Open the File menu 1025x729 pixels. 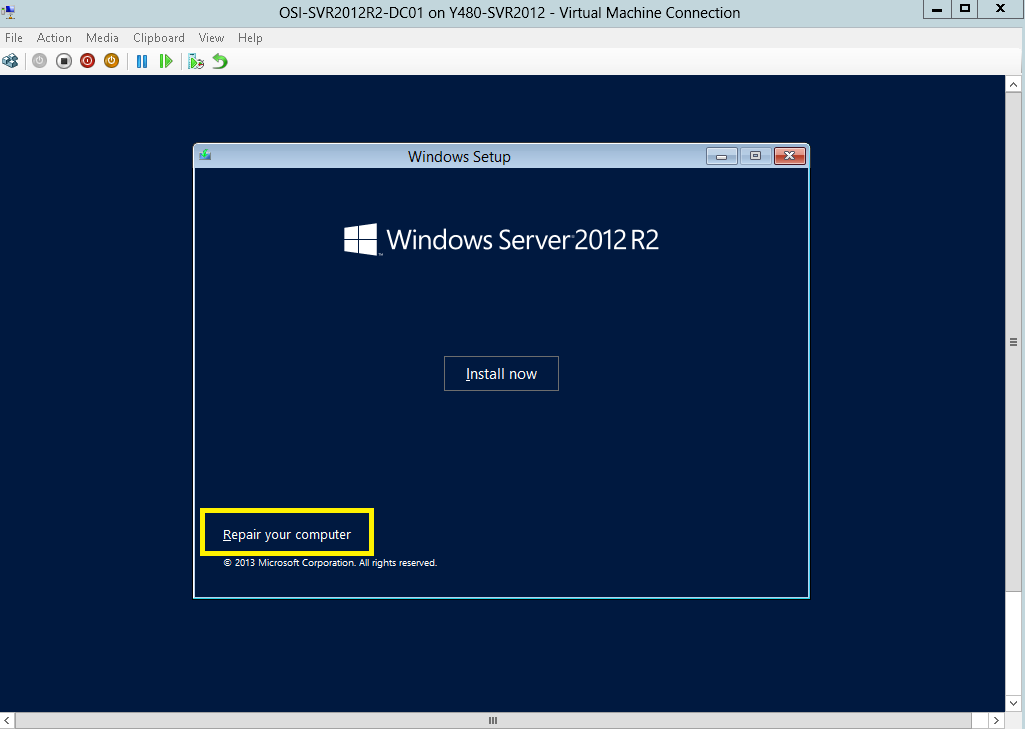14,38
